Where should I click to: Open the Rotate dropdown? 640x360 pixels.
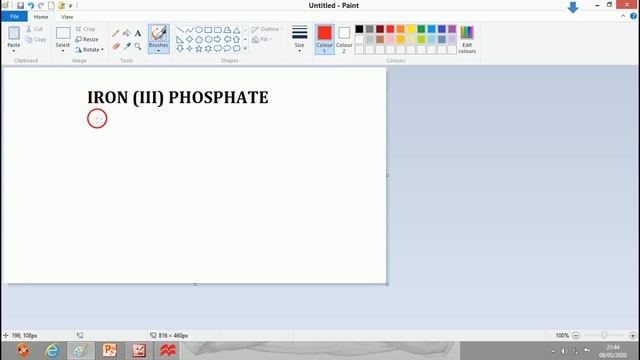pos(89,49)
